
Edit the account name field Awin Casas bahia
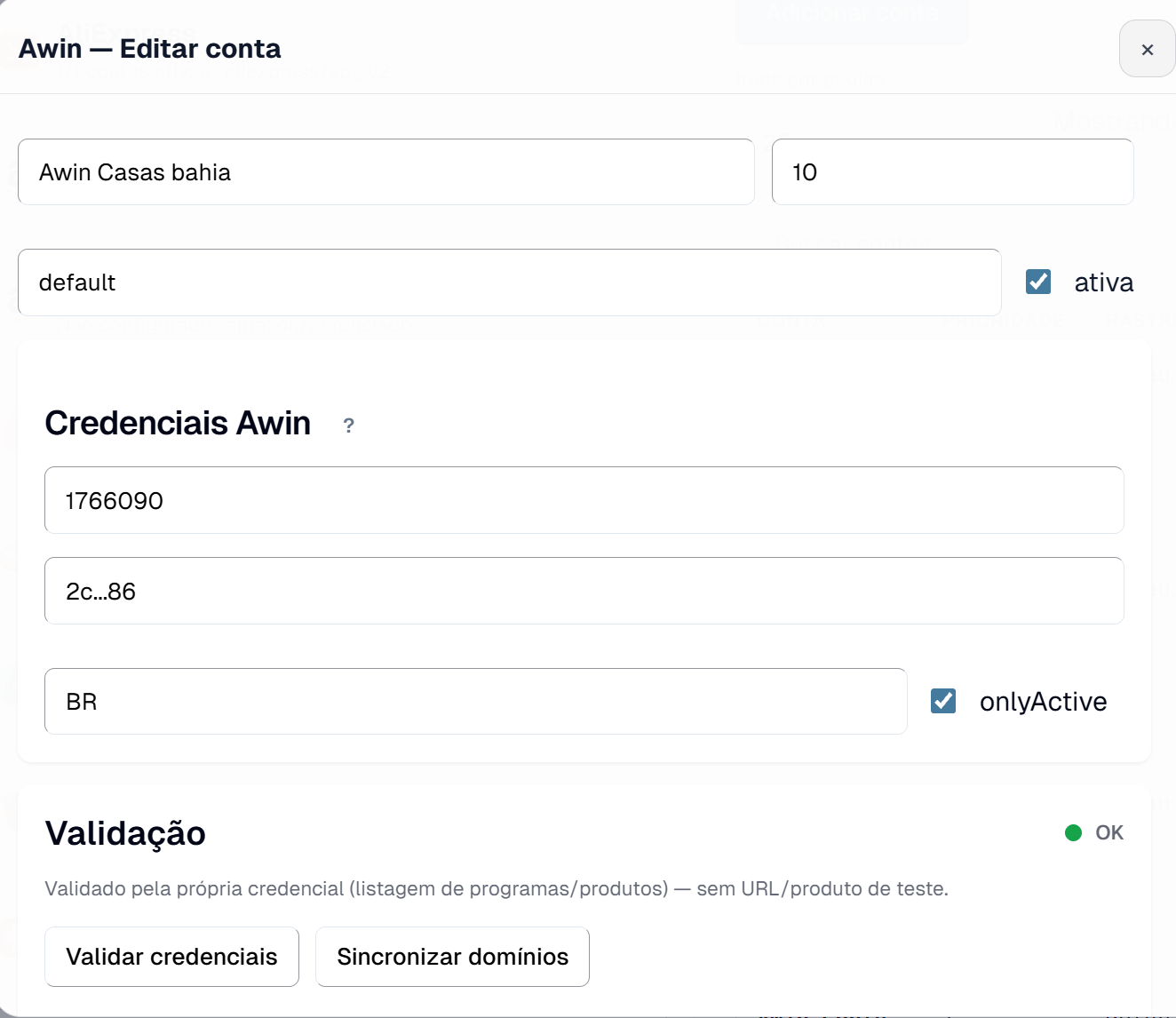[386, 172]
